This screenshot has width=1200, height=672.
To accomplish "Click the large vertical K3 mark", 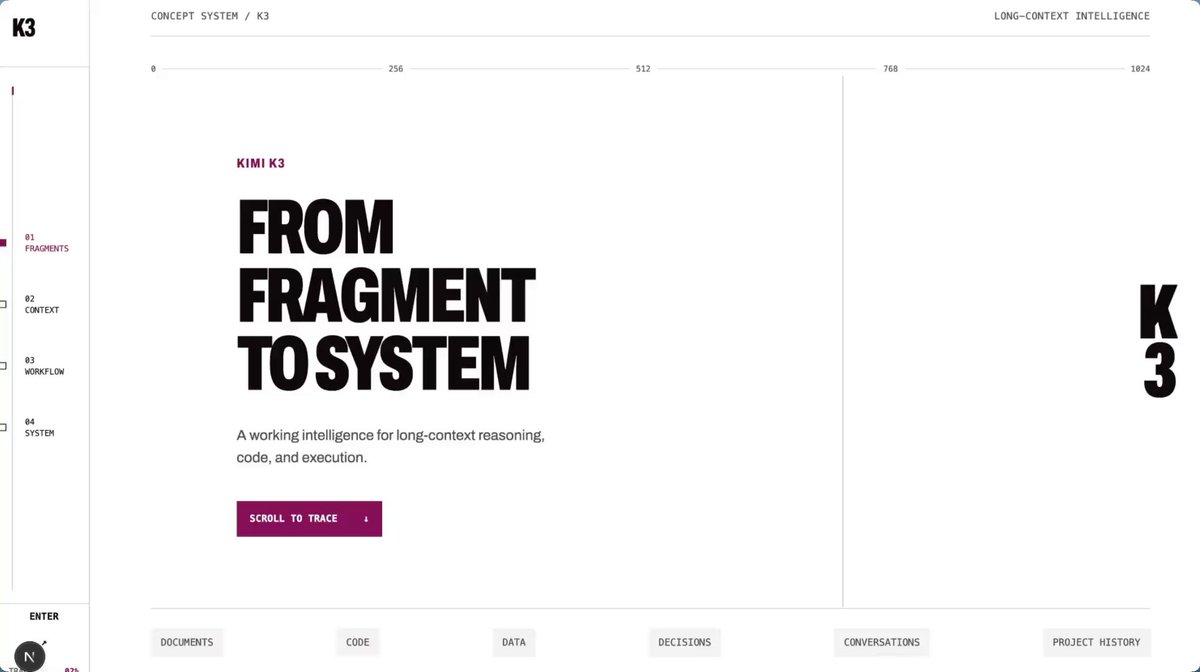I will click(x=1159, y=342).
